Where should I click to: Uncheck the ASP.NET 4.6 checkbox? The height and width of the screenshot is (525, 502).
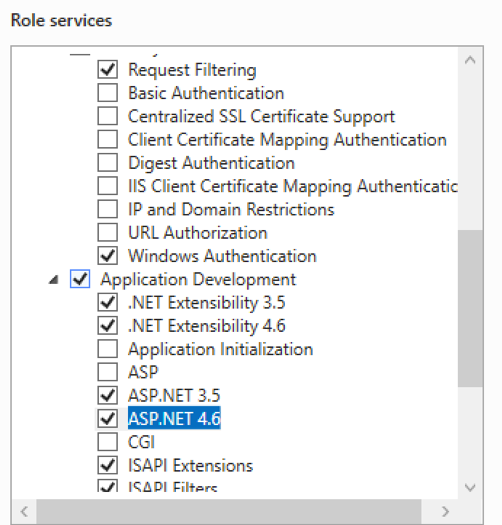coord(107,419)
